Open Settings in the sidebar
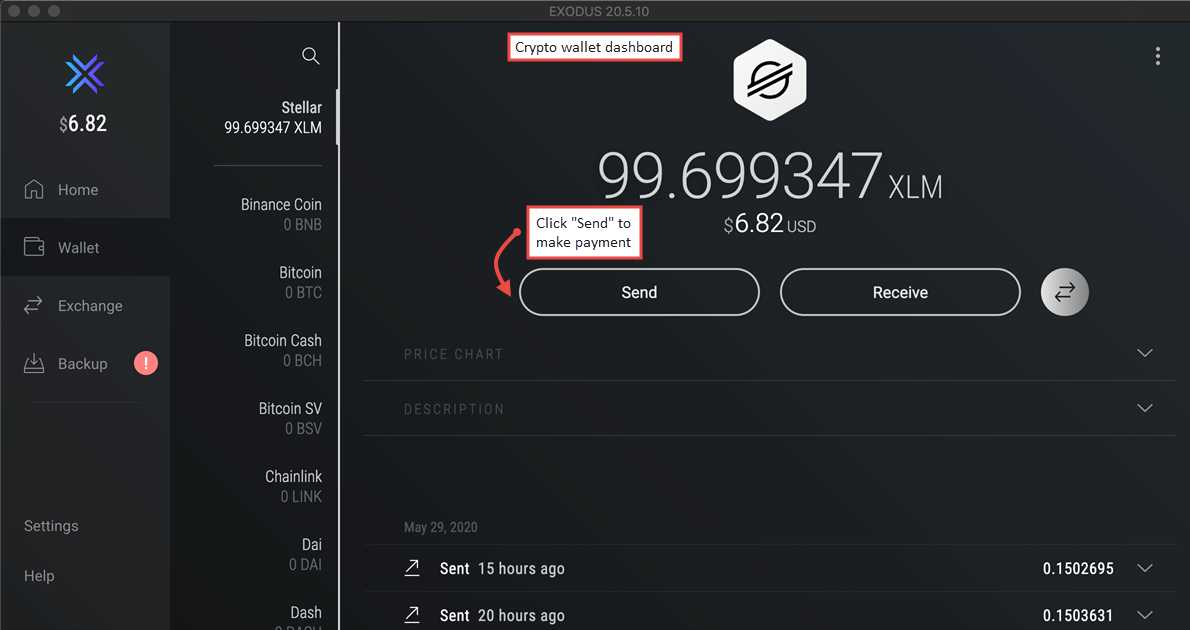This screenshot has width=1190, height=630. [51, 526]
